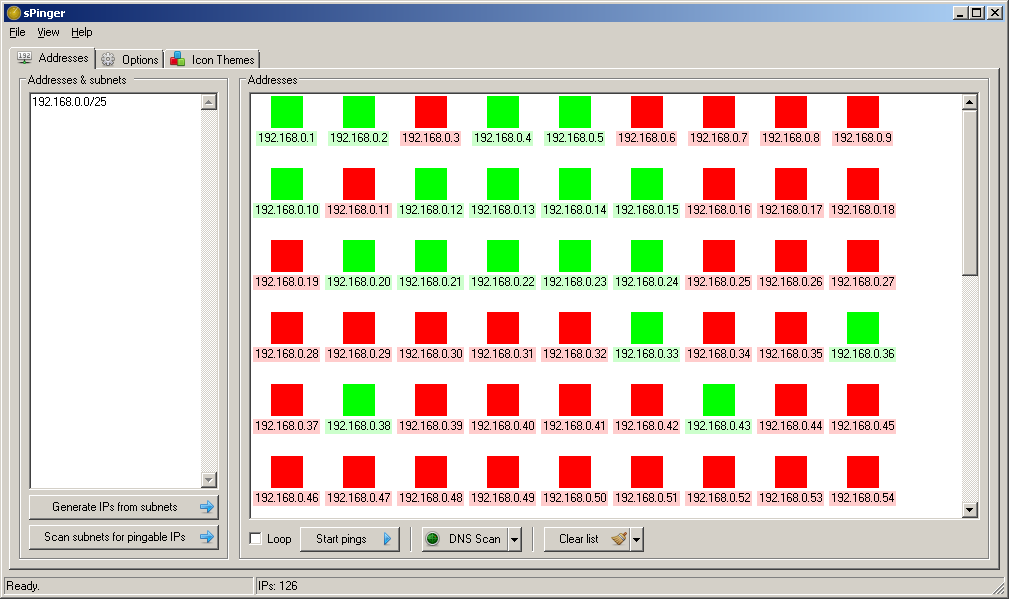Click the addresses list scrollbar thumb
Screen dimensions: 1009x599
pos(970,192)
